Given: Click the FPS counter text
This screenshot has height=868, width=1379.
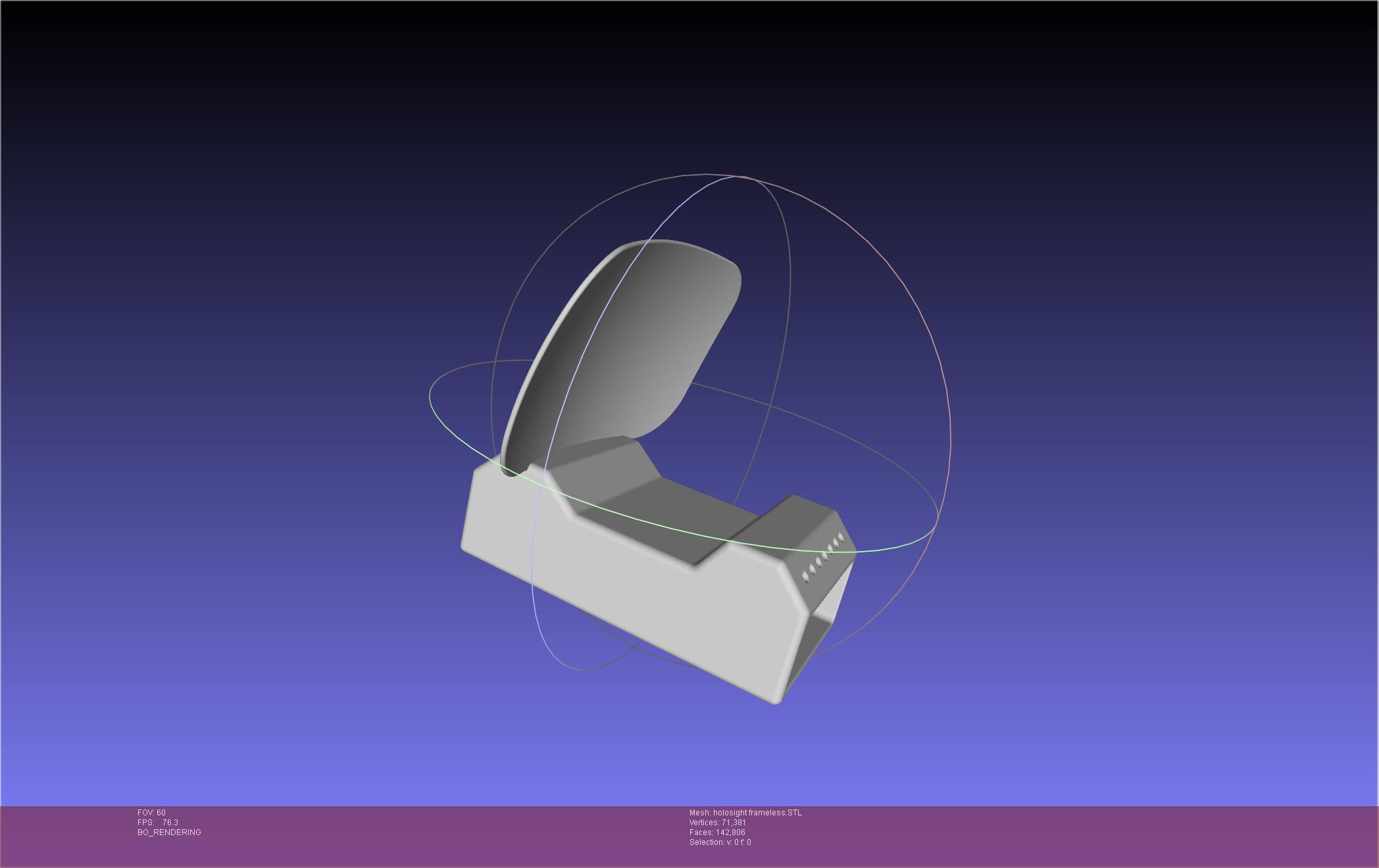Looking at the screenshot, I should (x=158, y=823).
